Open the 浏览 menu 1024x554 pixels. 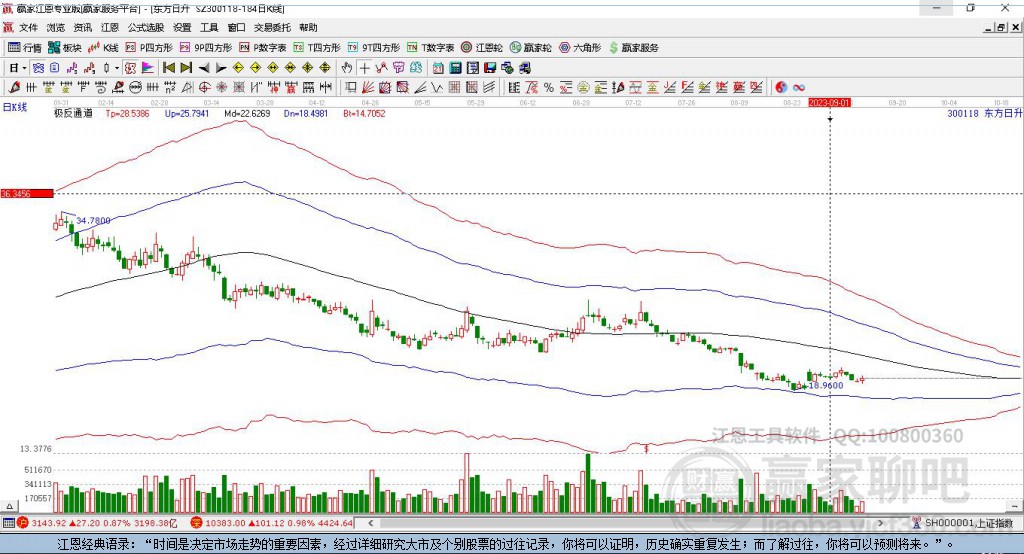tap(56, 27)
